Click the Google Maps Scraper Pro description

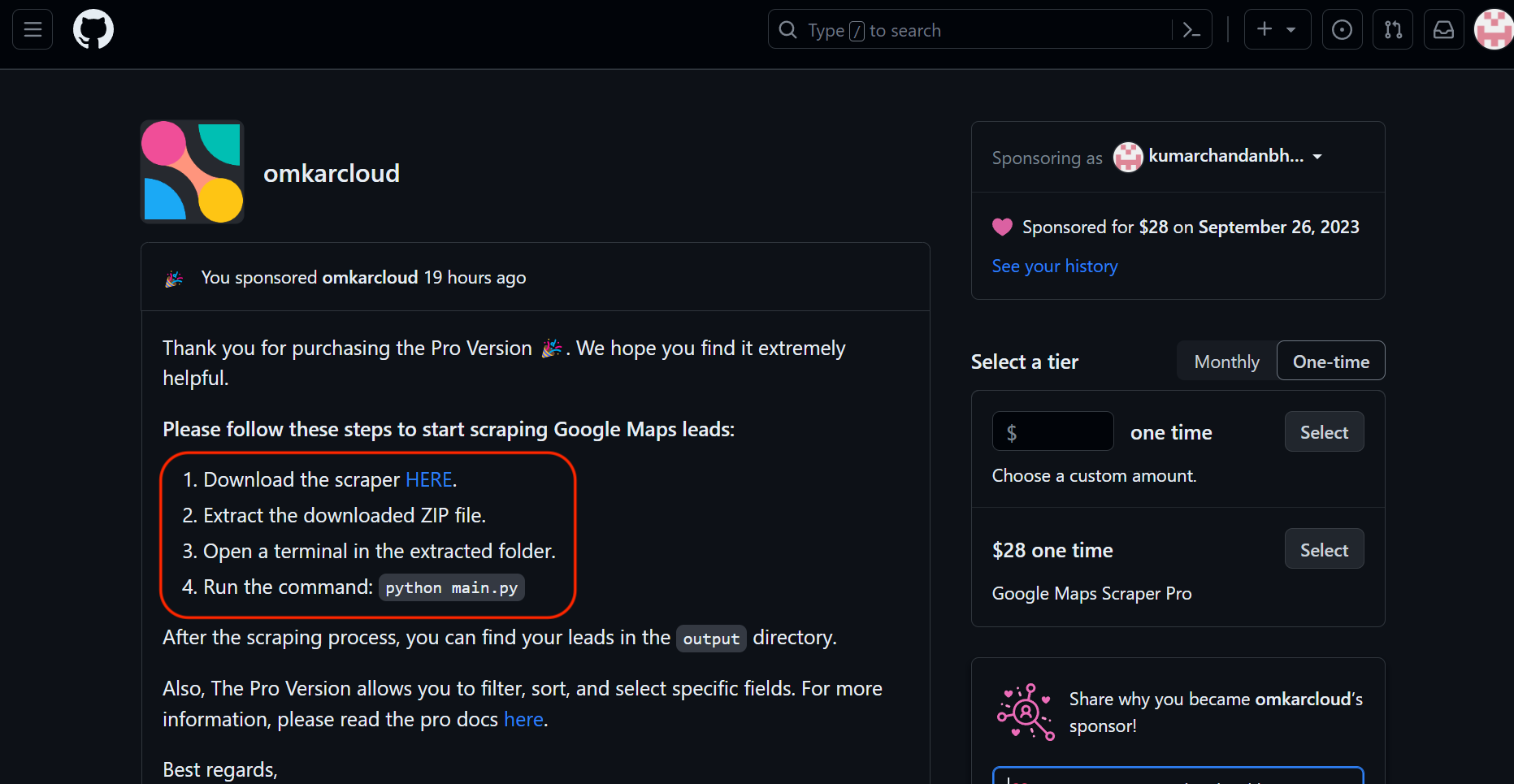(1091, 594)
